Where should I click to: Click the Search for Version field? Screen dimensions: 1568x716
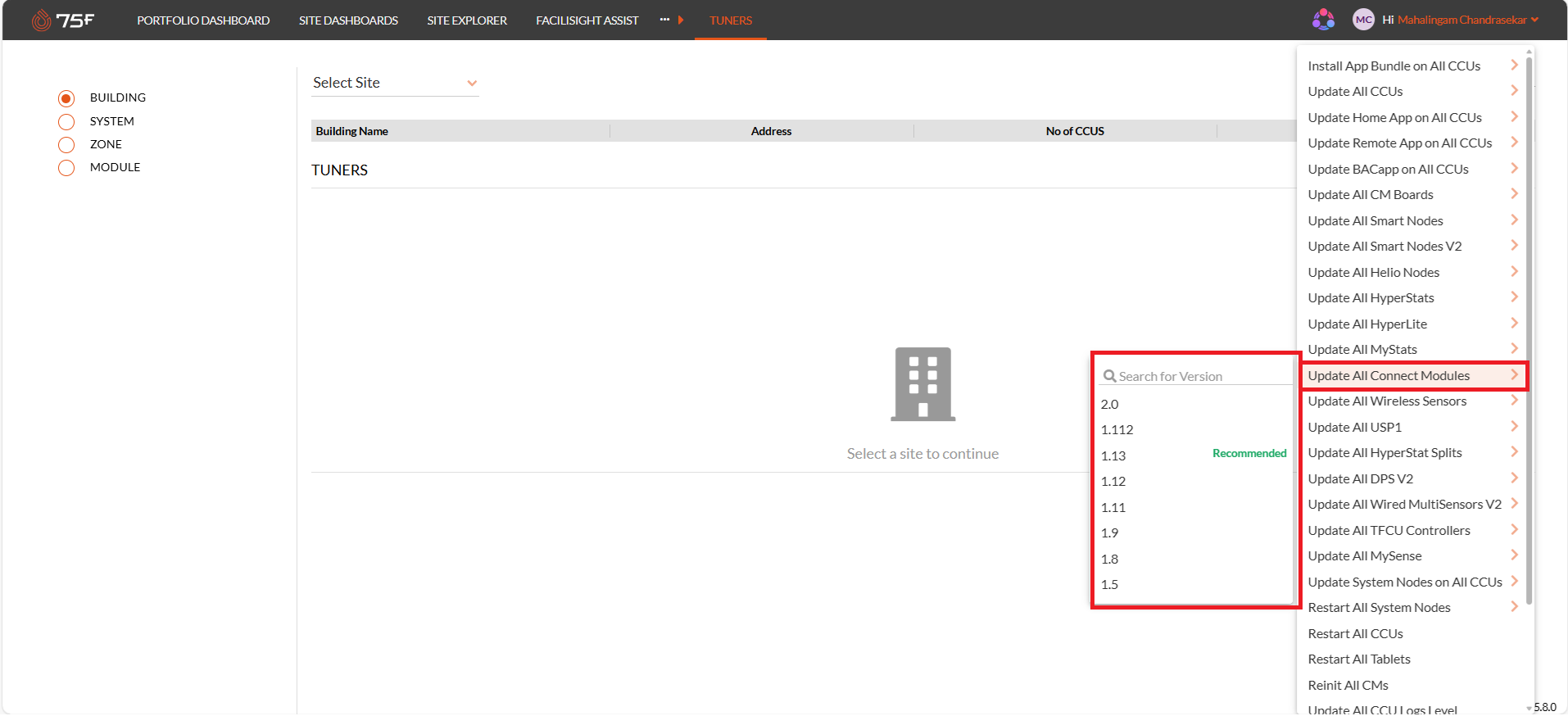(1196, 376)
